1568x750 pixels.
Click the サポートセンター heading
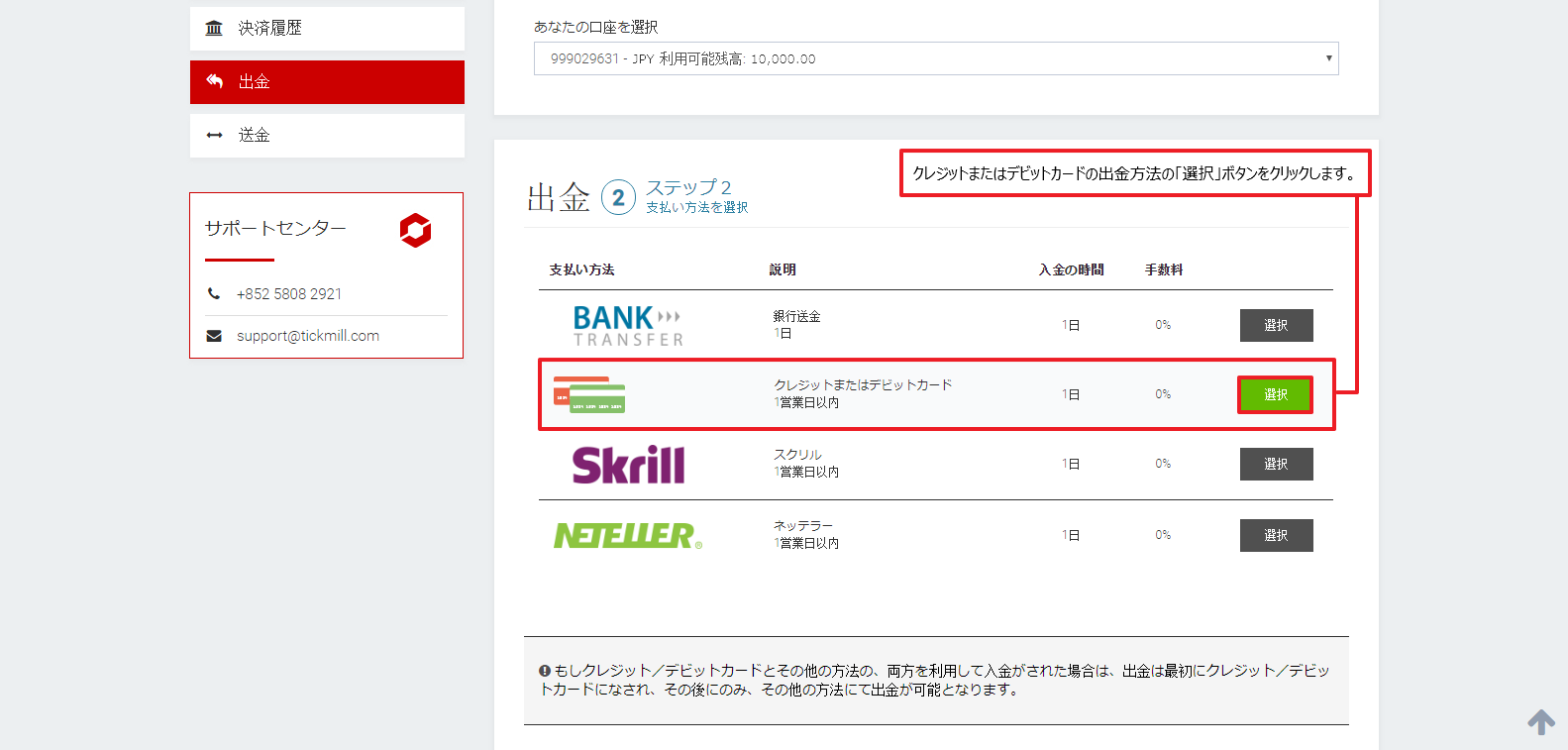pyautogui.click(x=275, y=228)
